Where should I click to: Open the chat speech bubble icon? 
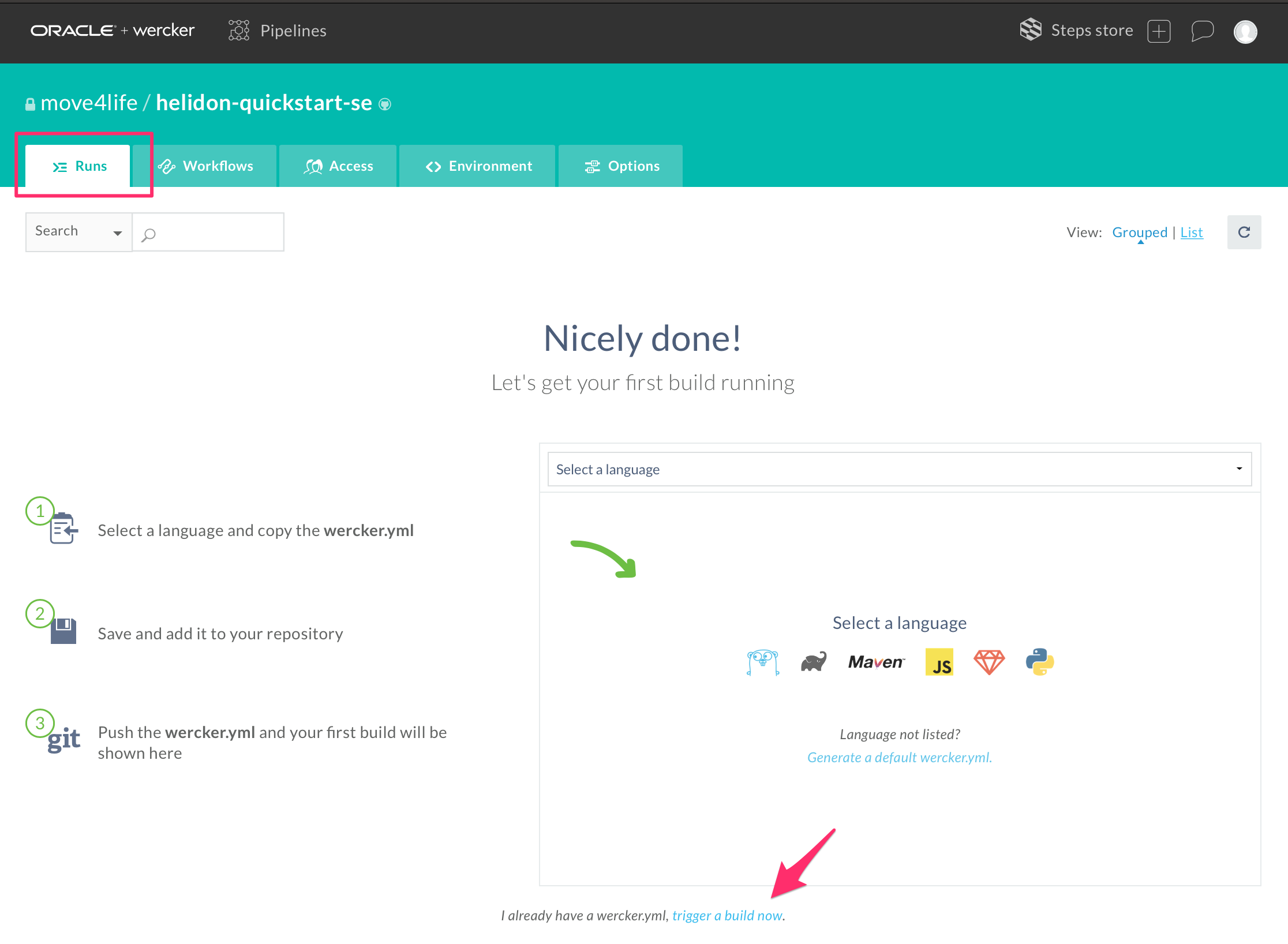click(x=1202, y=31)
